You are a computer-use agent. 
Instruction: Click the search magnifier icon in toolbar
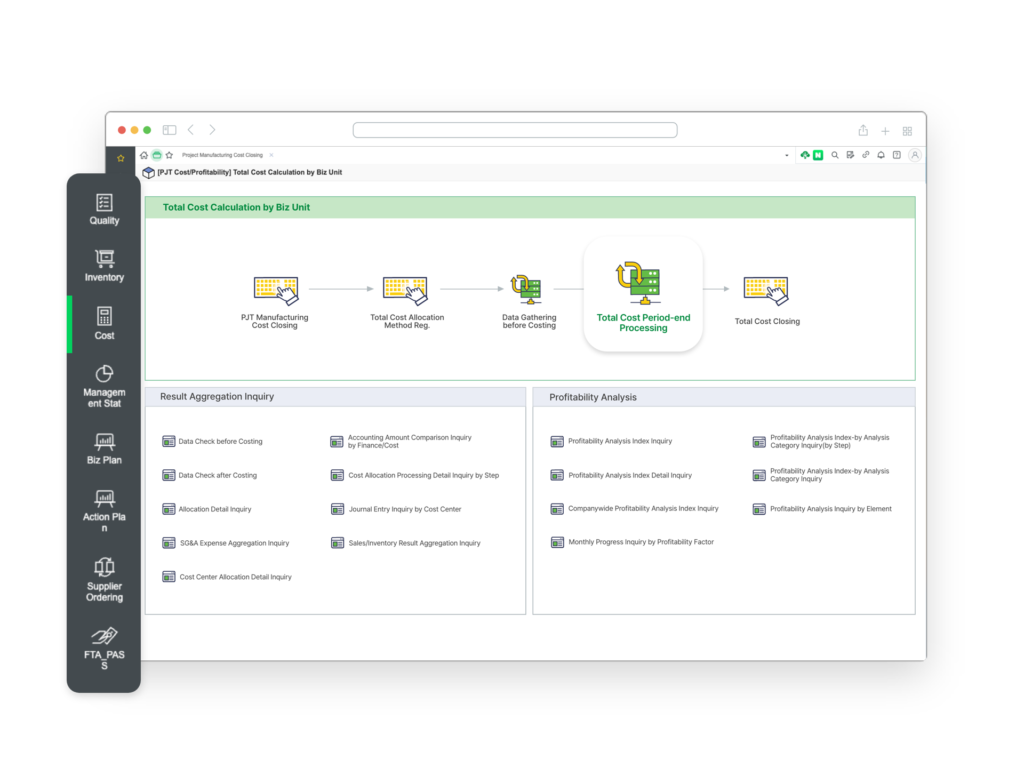point(835,155)
